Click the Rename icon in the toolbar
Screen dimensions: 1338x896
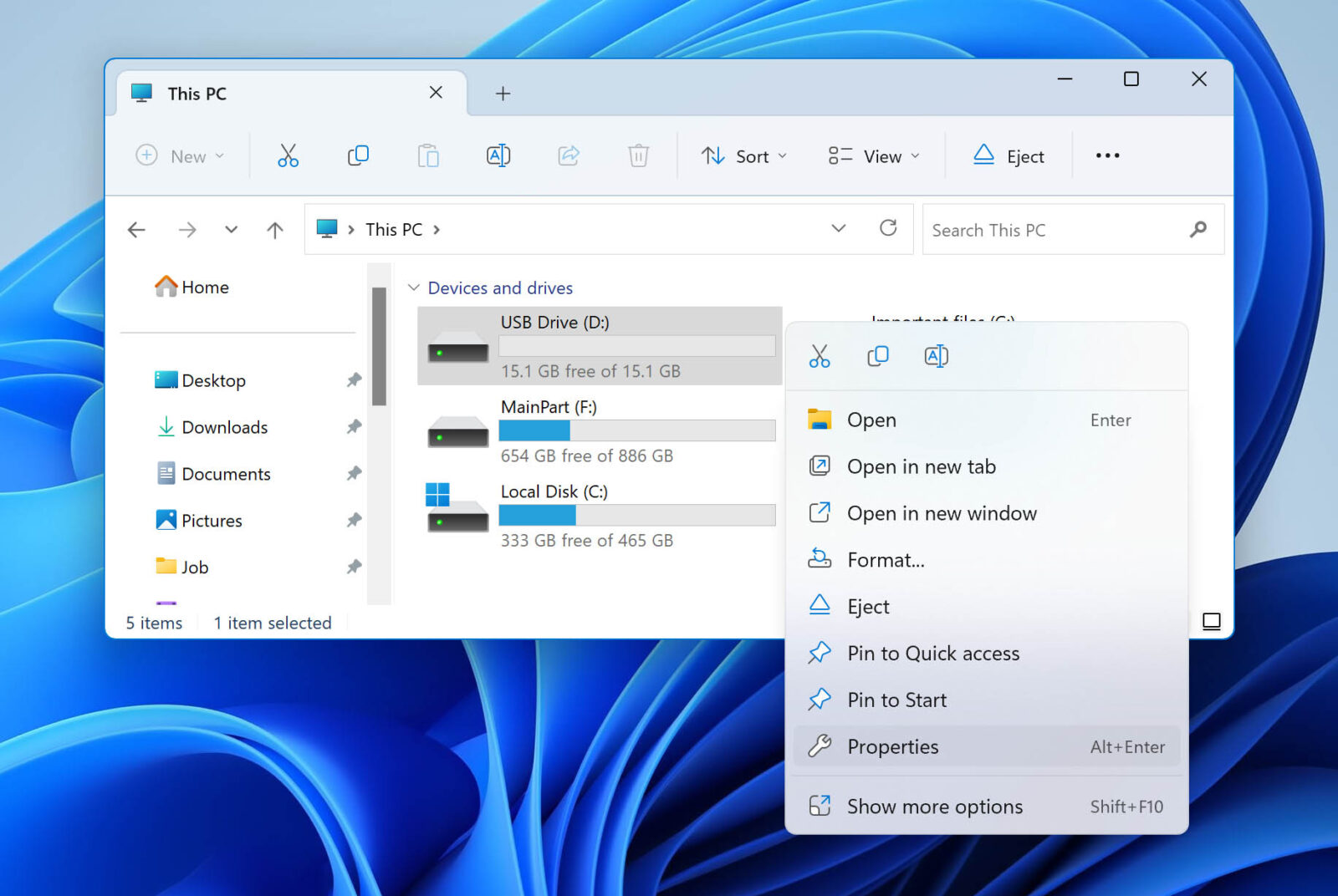(498, 155)
